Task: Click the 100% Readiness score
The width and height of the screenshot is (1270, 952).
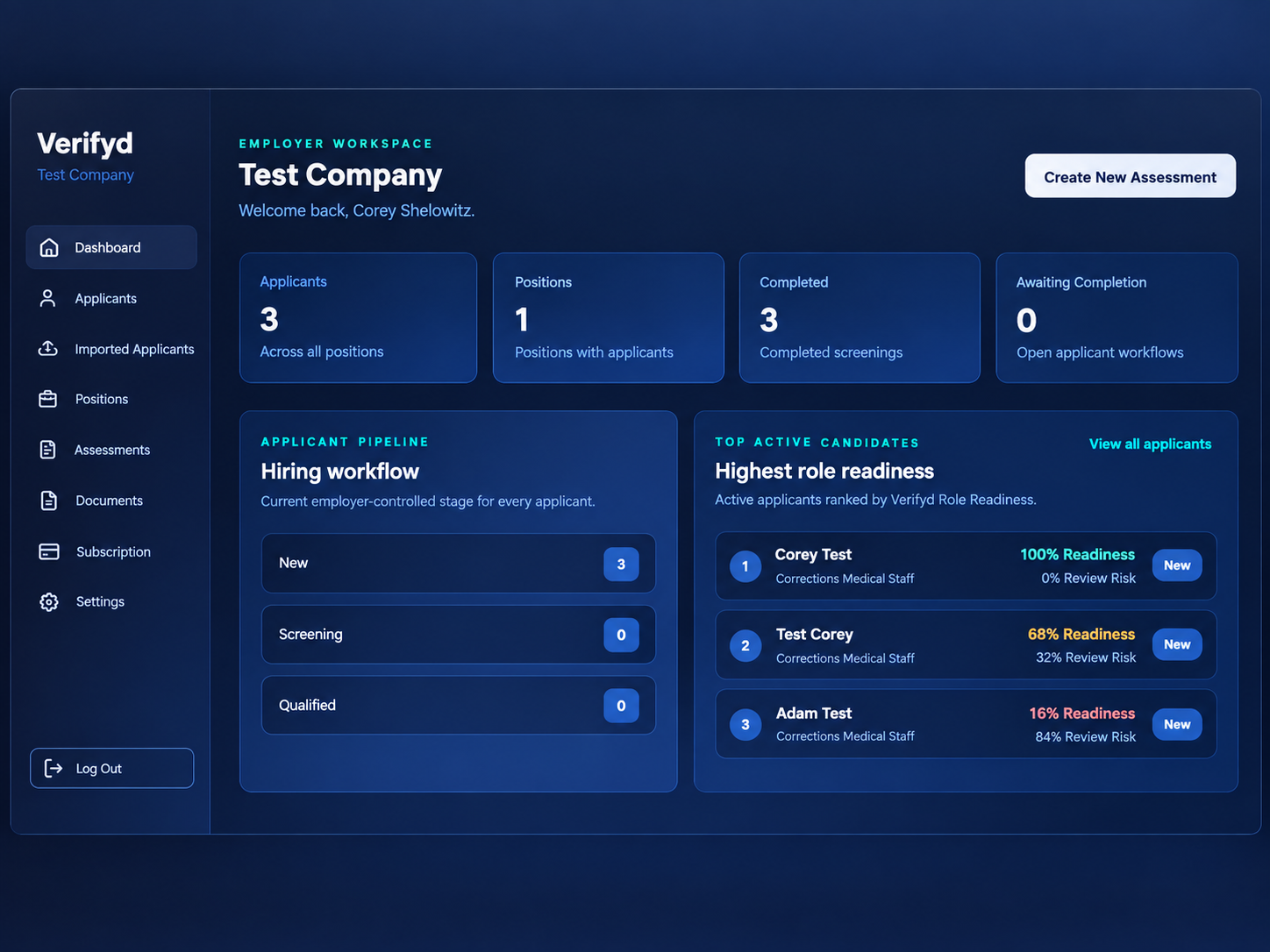Action: (x=1077, y=554)
